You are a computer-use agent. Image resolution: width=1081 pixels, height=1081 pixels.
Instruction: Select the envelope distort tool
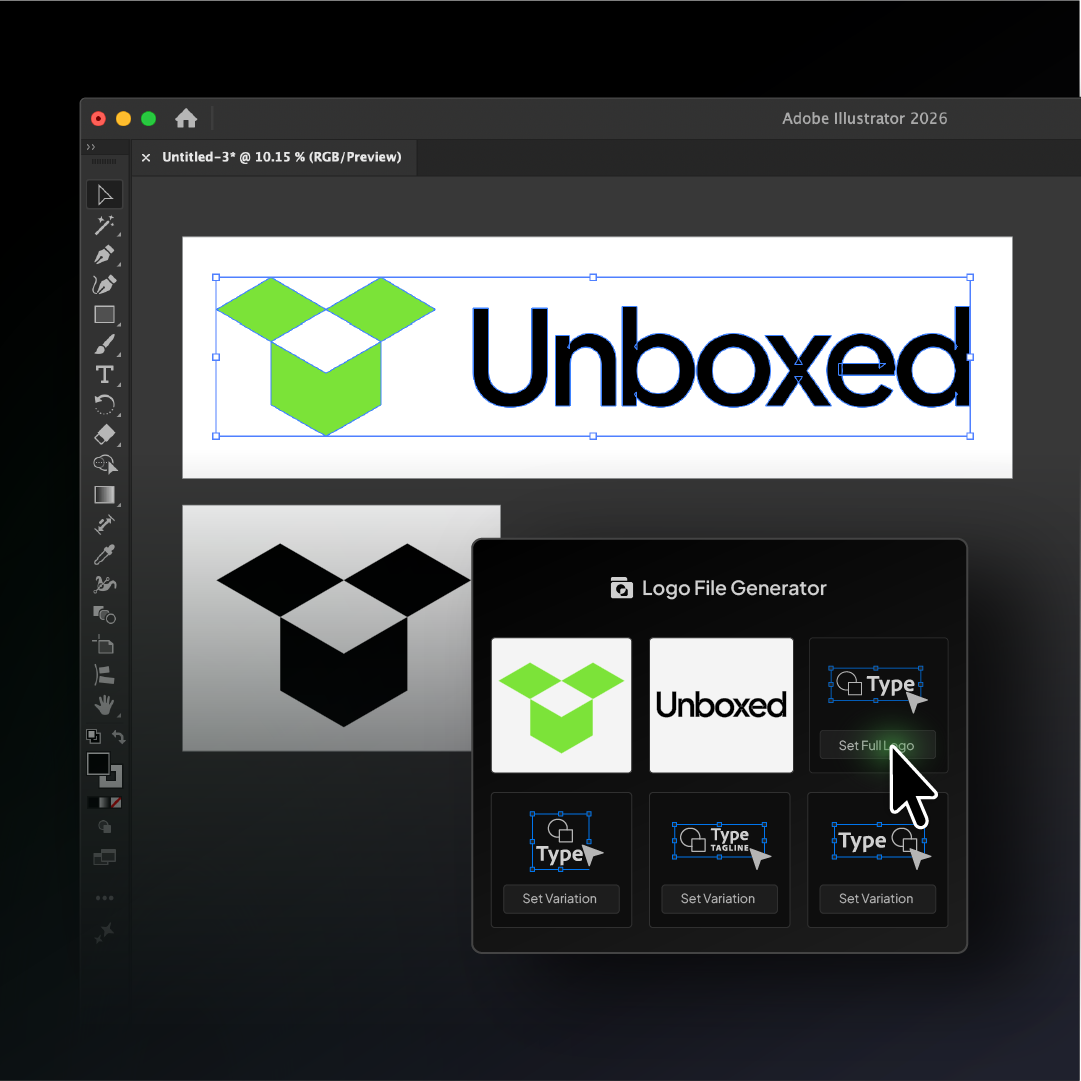[x=105, y=675]
